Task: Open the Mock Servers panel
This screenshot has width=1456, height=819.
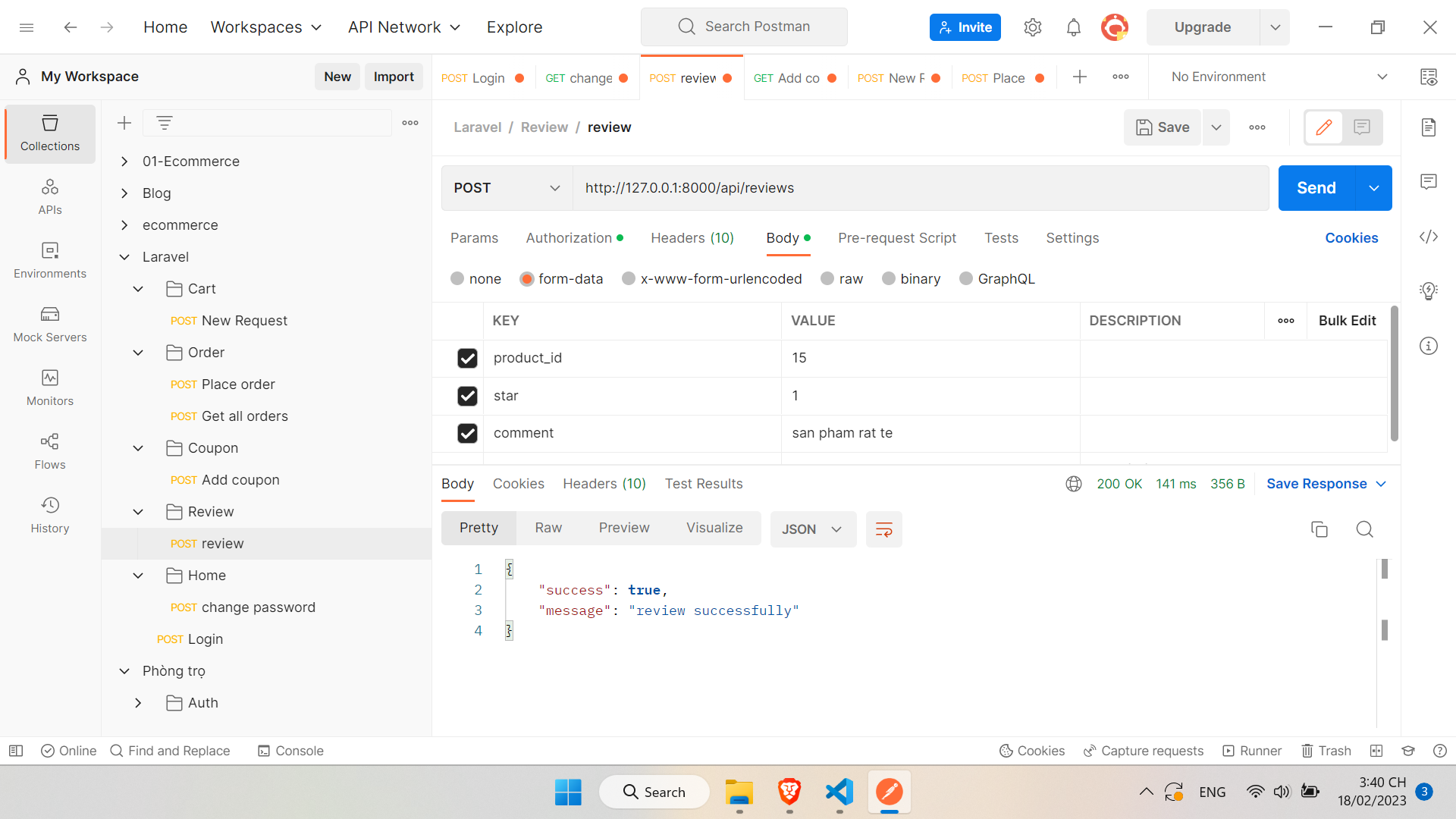Action: [x=49, y=325]
